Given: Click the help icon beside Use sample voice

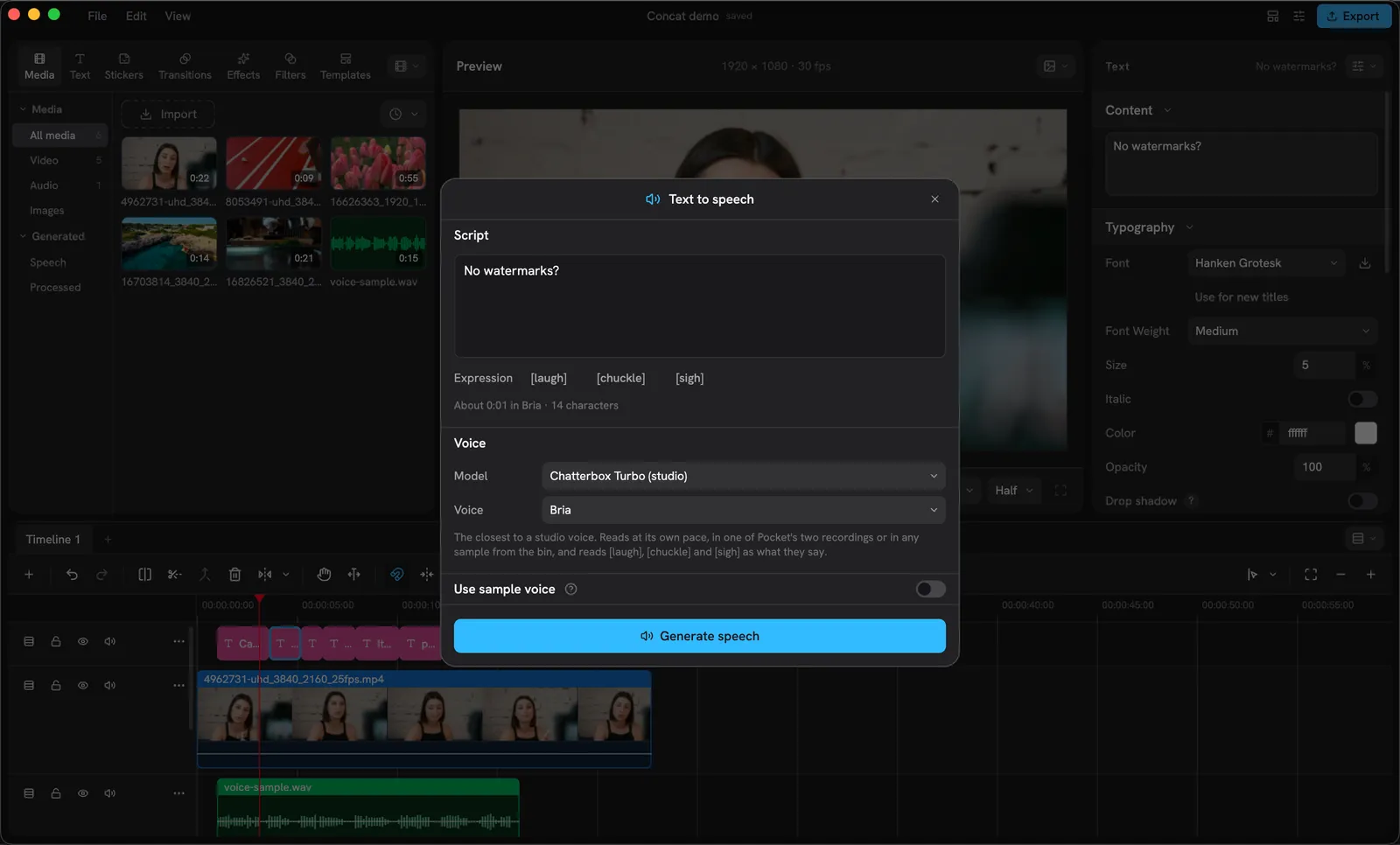Looking at the screenshot, I should pyautogui.click(x=570, y=590).
